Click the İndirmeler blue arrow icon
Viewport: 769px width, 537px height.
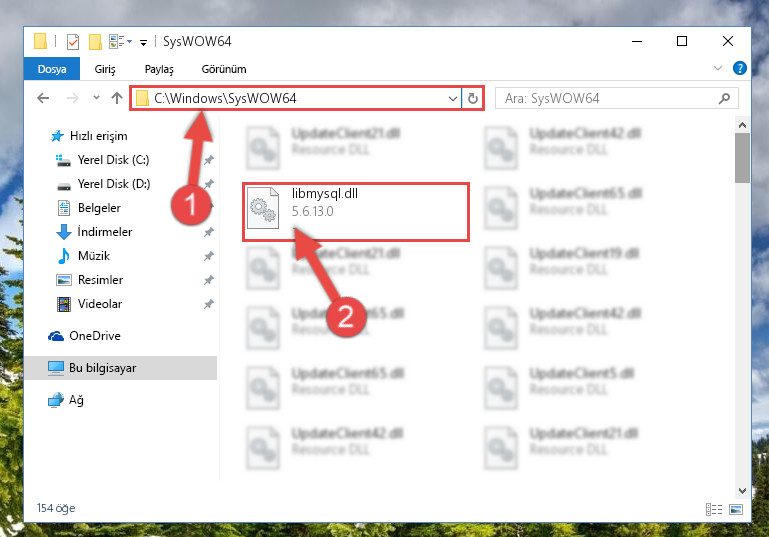[x=64, y=231]
